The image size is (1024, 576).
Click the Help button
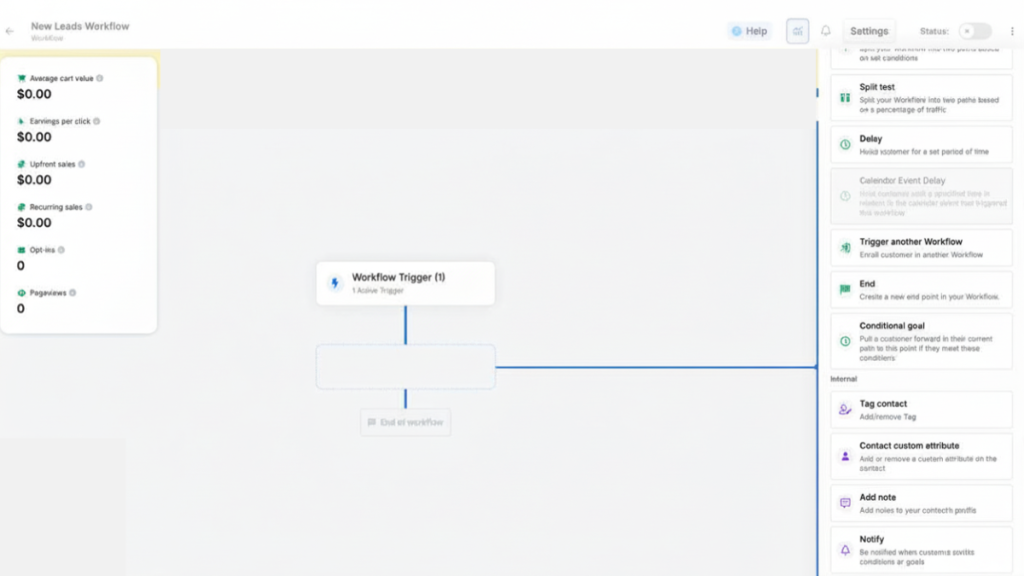pyautogui.click(x=749, y=31)
